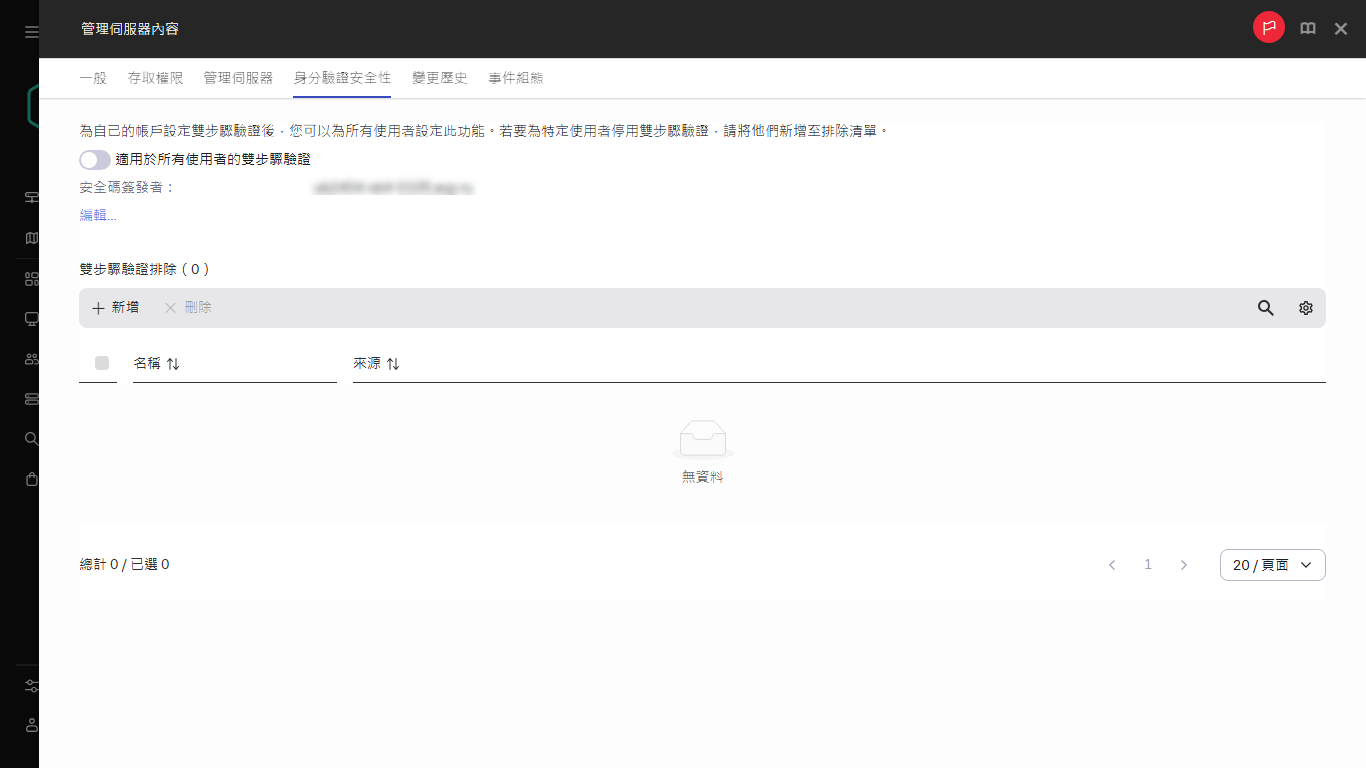Open the Users sidebar icon
The height and width of the screenshot is (768, 1366).
pyautogui.click(x=29, y=358)
